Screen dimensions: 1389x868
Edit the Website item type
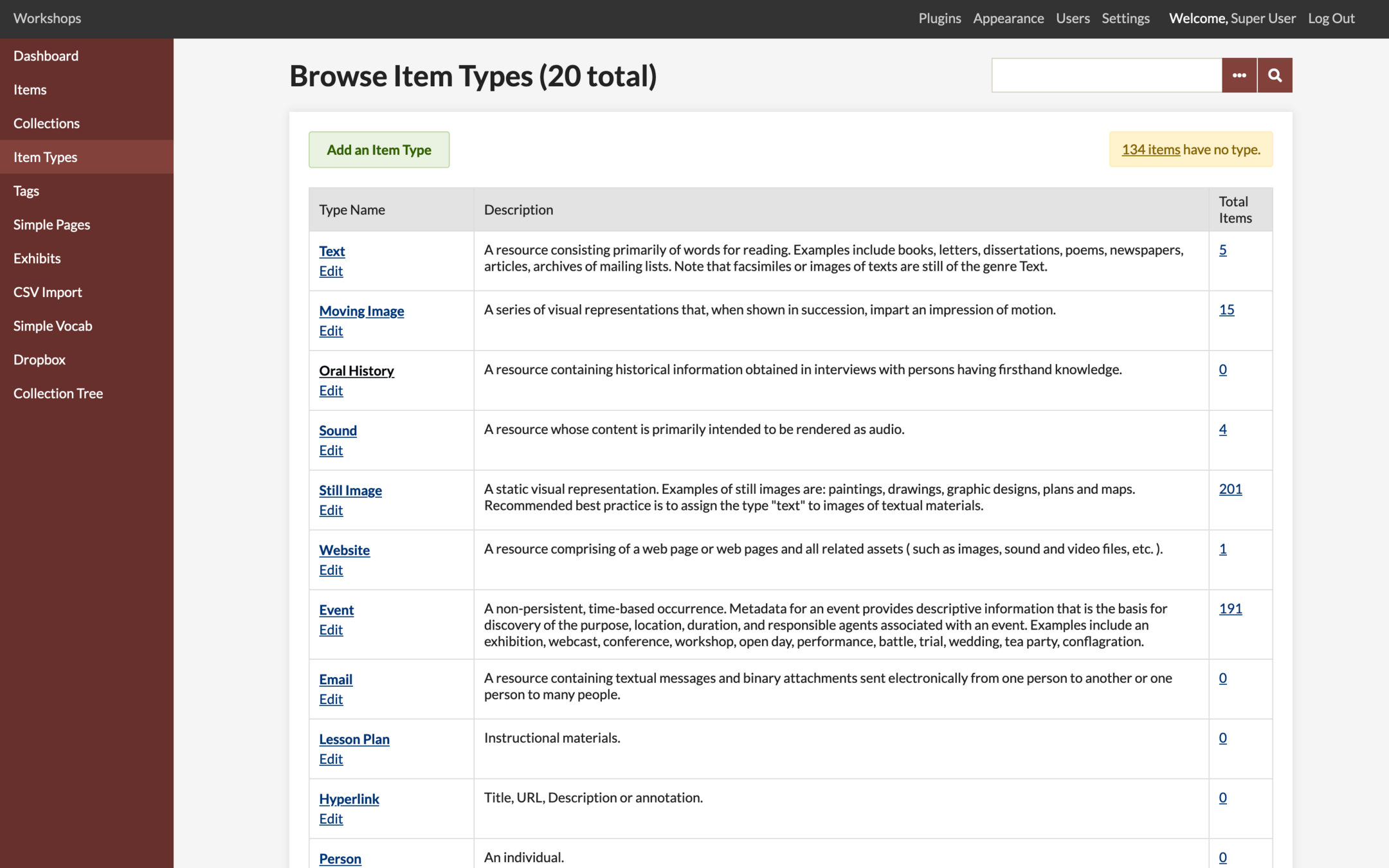331,570
